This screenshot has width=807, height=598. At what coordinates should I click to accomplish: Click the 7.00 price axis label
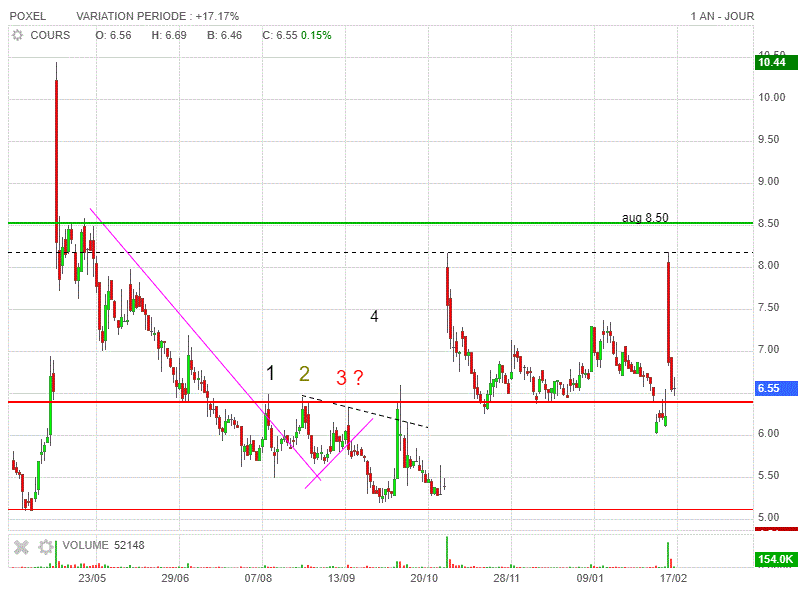[x=768, y=350]
